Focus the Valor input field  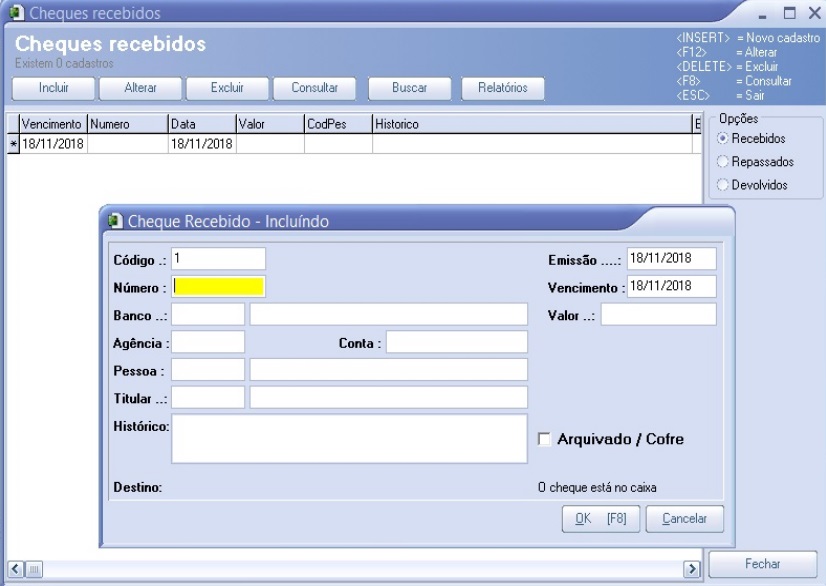tap(658, 315)
